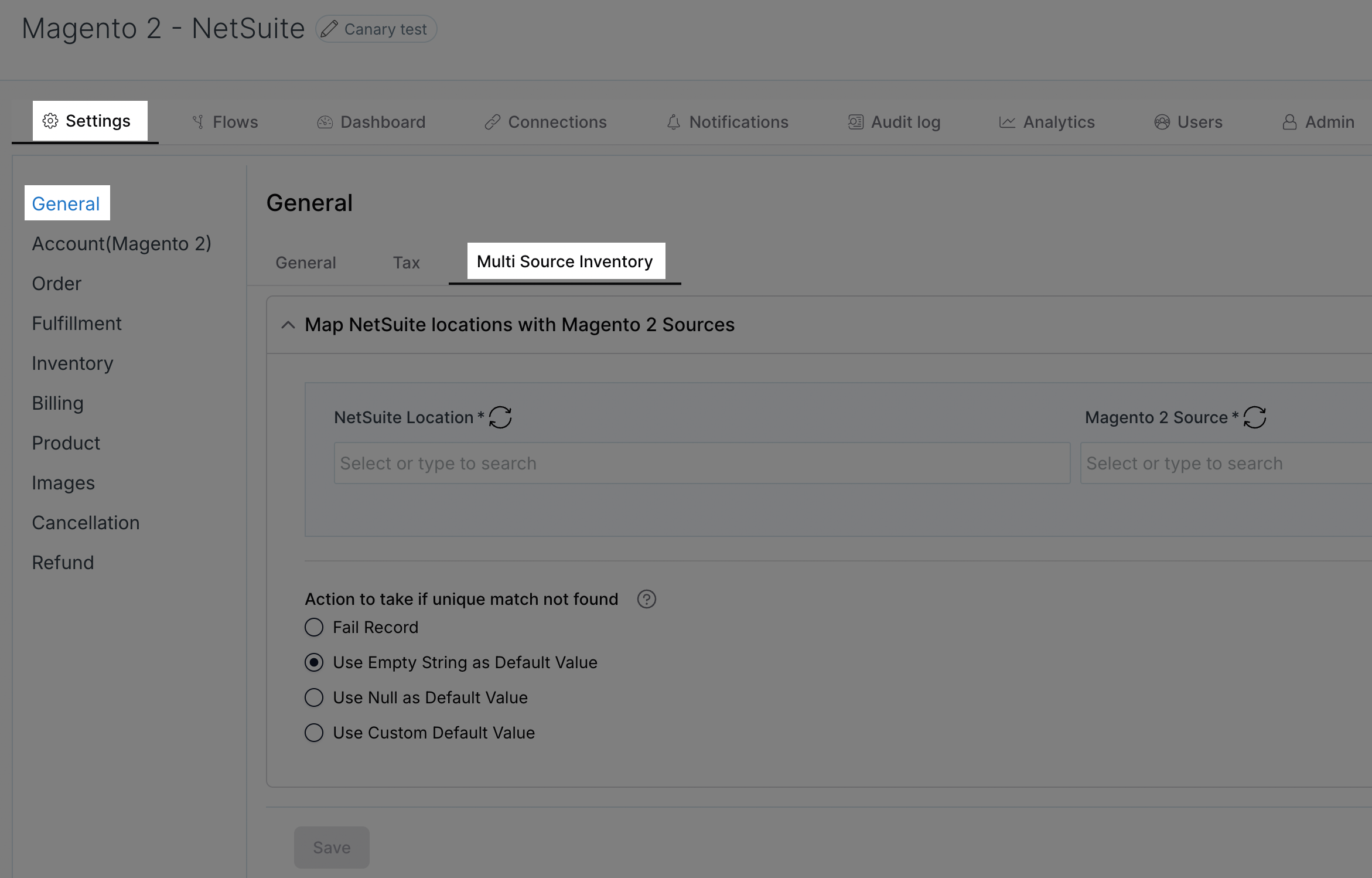The width and height of the screenshot is (1372, 878).
Task: Switch to the Tax sub-tab
Action: [407, 262]
